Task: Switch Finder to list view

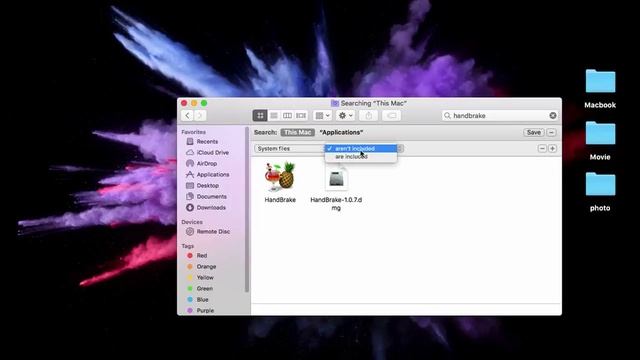Action: point(274,116)
